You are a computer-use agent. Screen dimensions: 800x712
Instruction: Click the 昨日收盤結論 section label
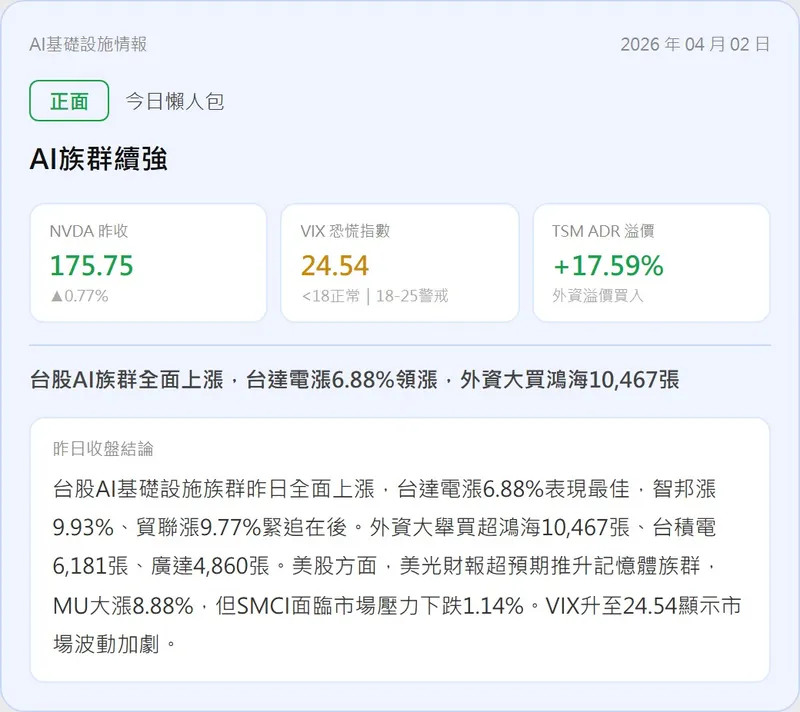point(103,448)
